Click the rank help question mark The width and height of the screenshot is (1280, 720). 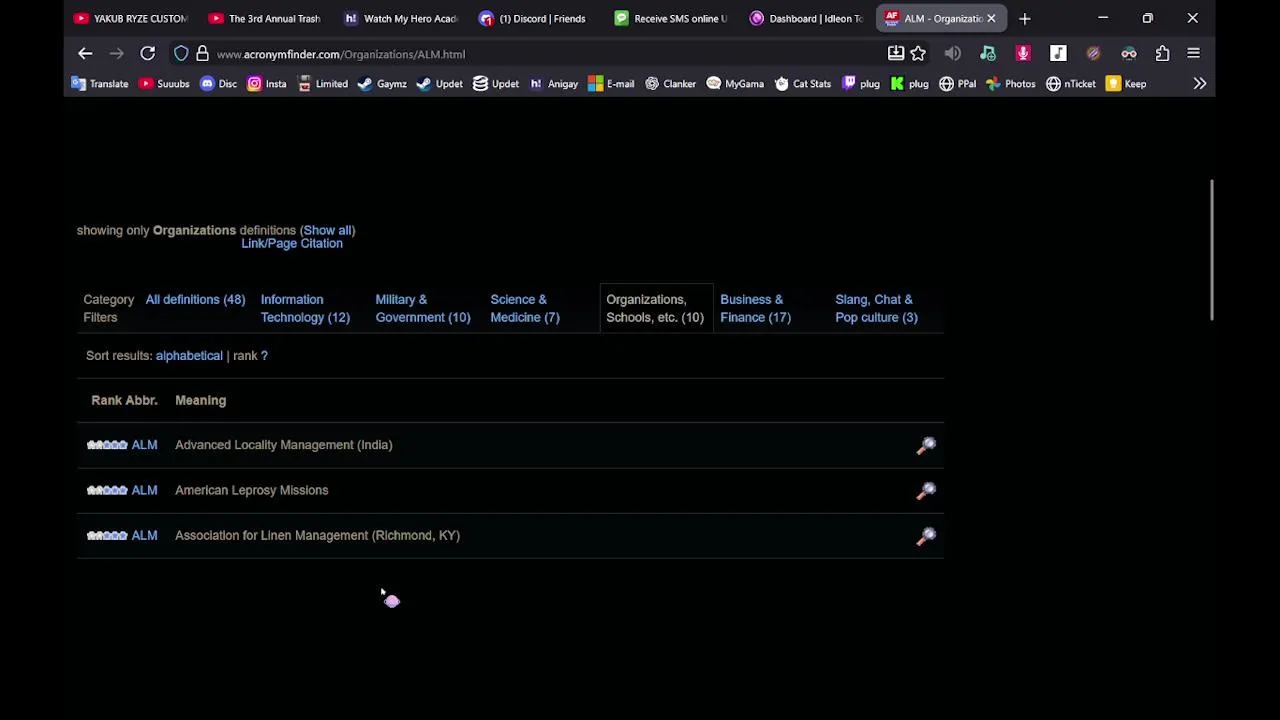point(264,356)
